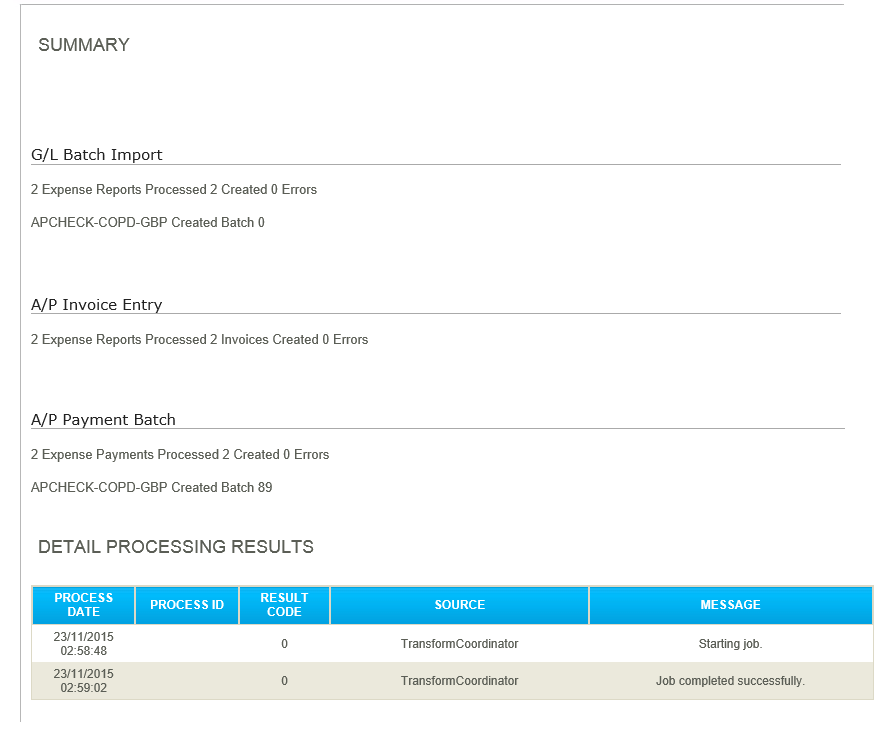Select the SOURCE column header
The width and height of the screenshot is (889, 732).
click(x=460, y=605)
